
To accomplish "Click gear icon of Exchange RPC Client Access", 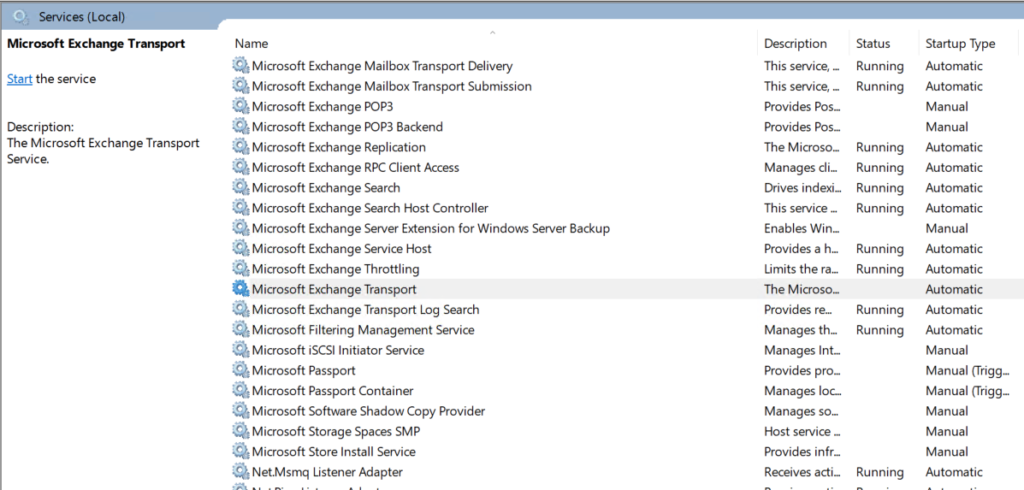I will [240, 167].
